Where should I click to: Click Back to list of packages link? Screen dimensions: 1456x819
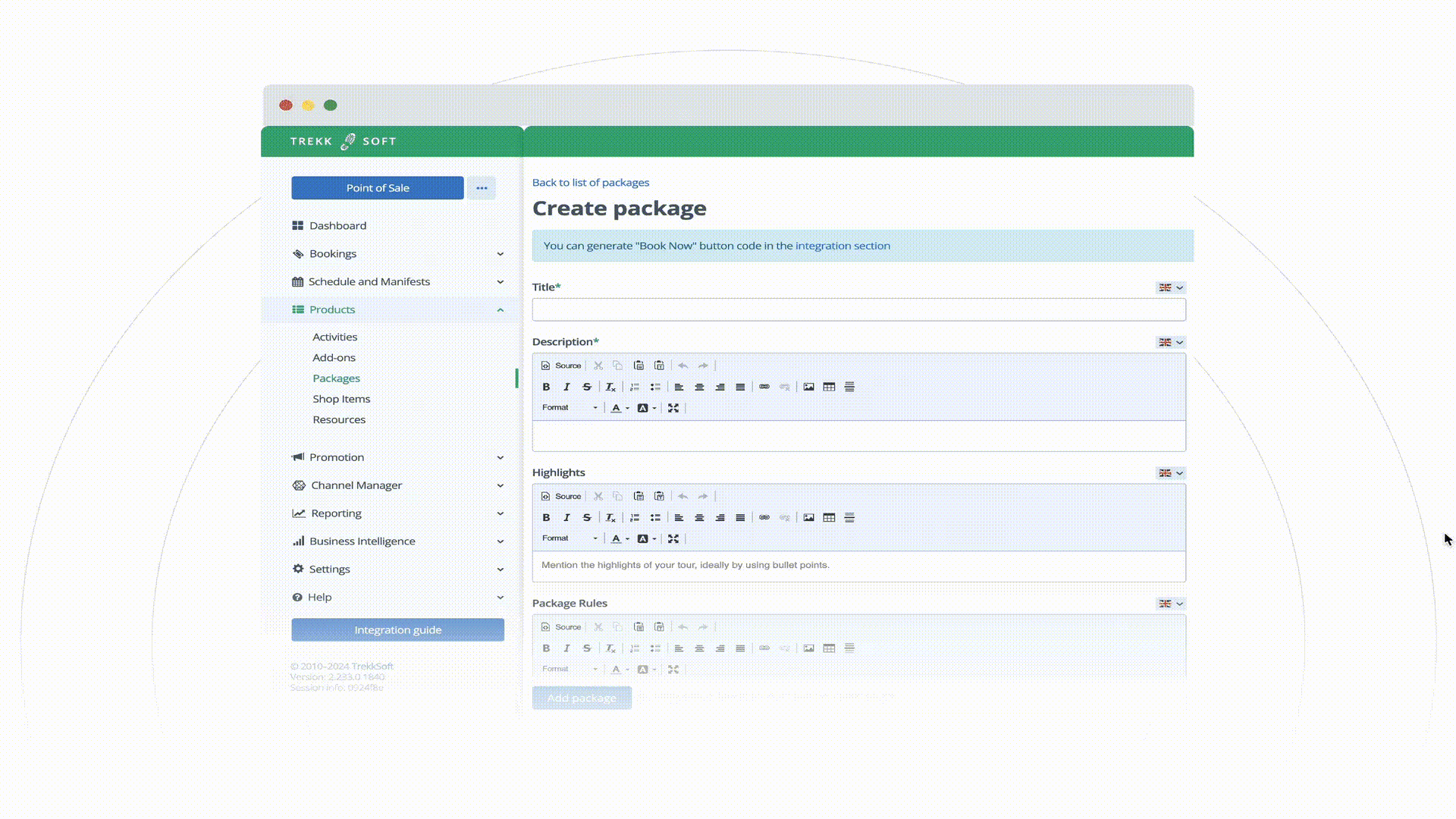[x=590, y=182]
